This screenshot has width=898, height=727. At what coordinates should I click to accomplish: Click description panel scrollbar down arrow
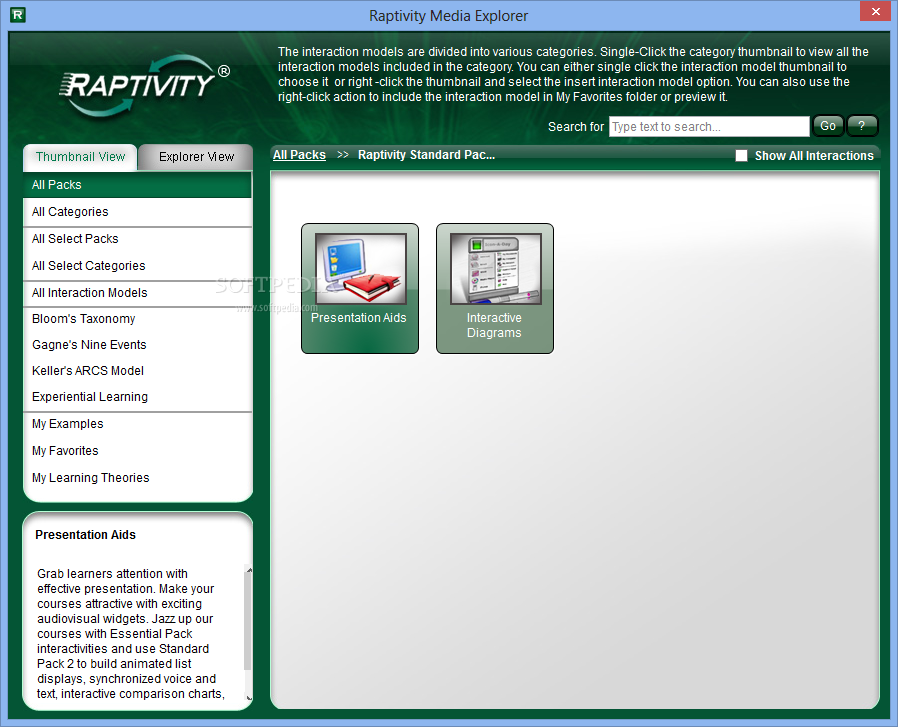(249, 697)
